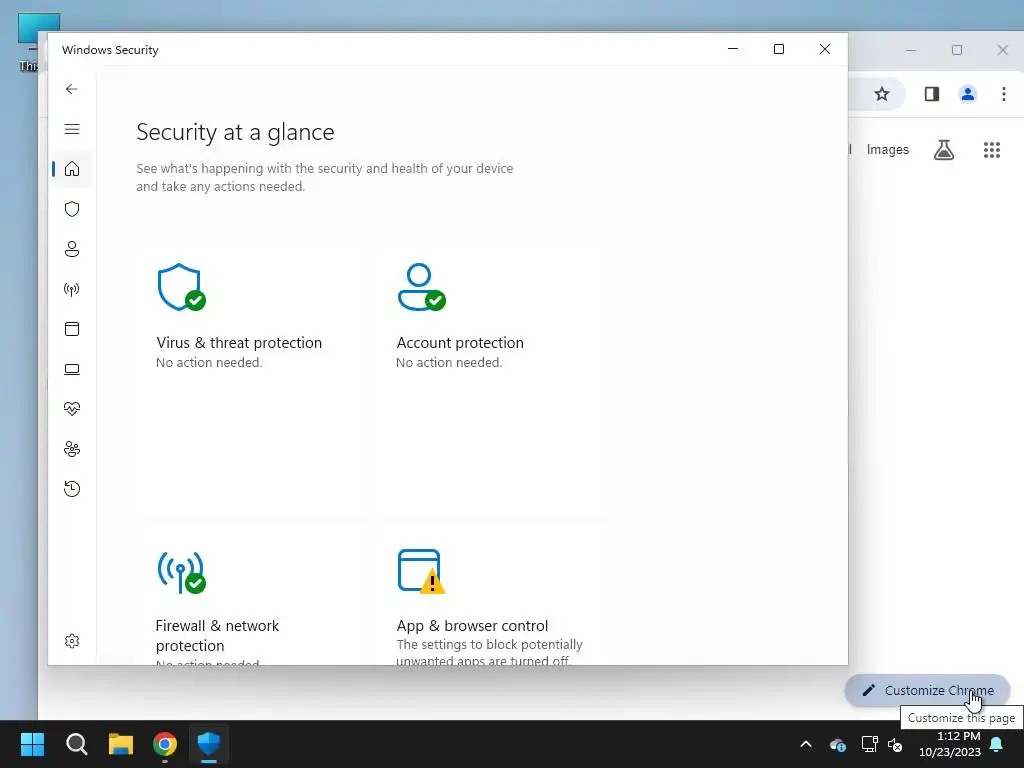Viewport: 1024px width, 768px height.
Task: Open Virus & threat protection heading
Action: pyautogui.click(x=239, y=343)
